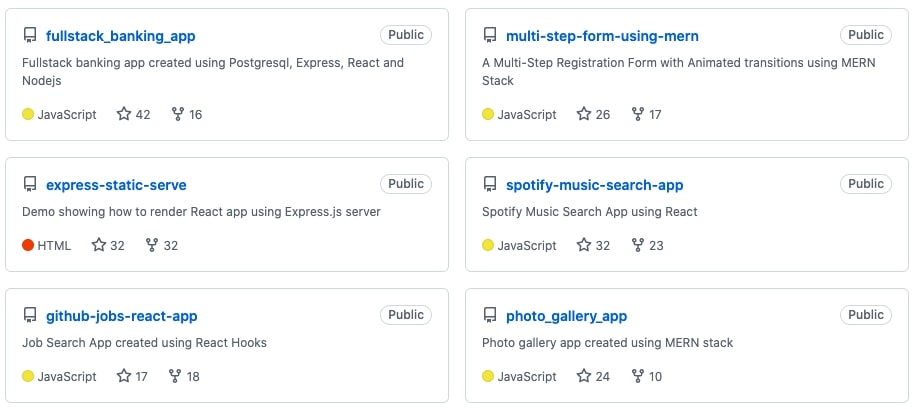Open the fullstack_banking_app repository link

121,36
